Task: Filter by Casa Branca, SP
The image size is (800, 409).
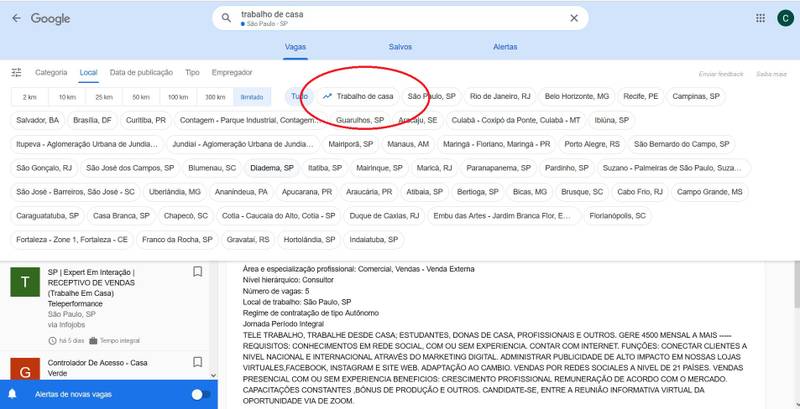Action: click(121, 216)
